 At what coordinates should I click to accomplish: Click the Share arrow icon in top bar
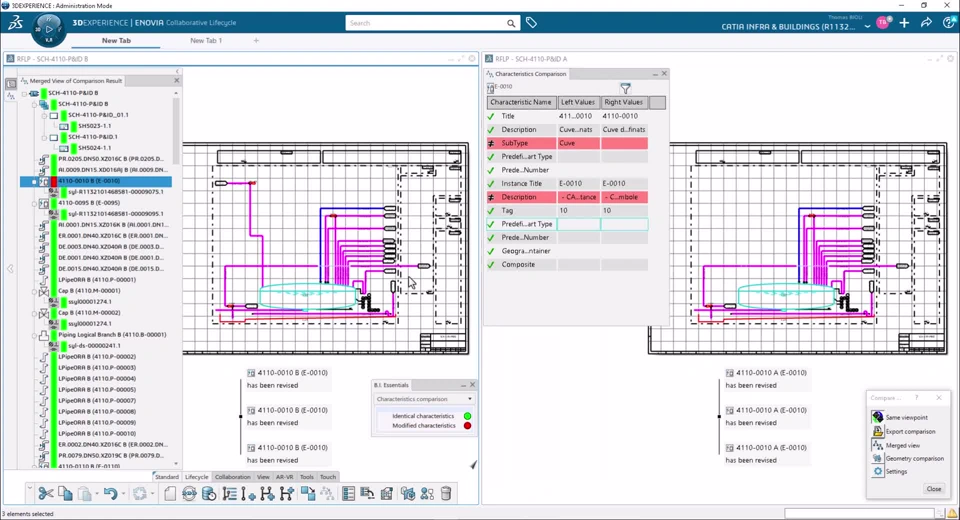pos(926,23)
